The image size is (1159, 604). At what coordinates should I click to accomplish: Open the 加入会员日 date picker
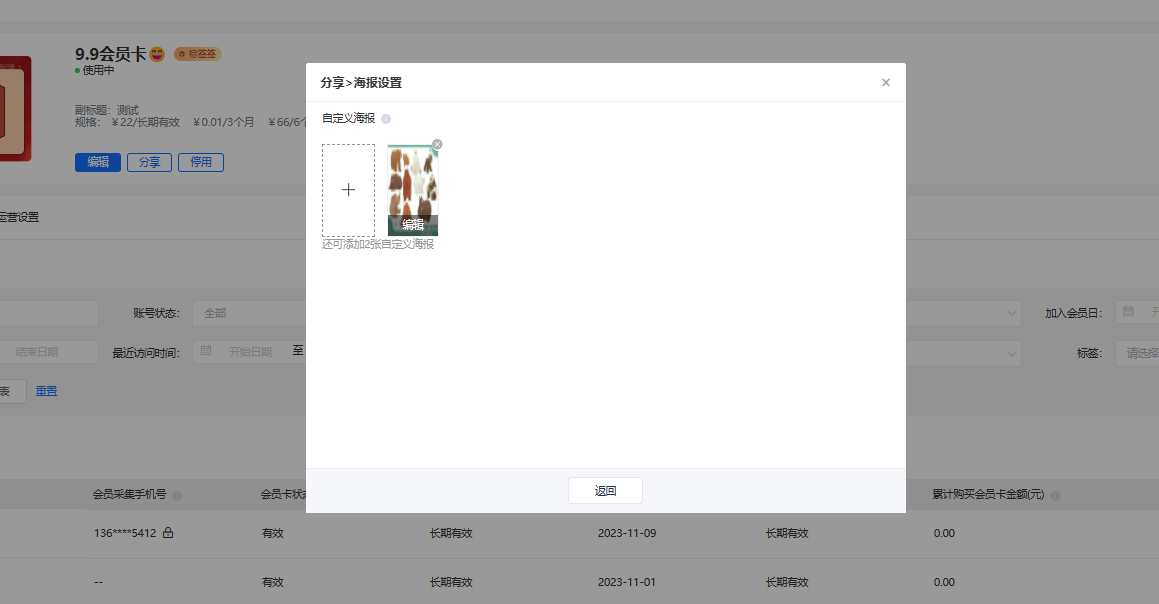pos(1137,313)
